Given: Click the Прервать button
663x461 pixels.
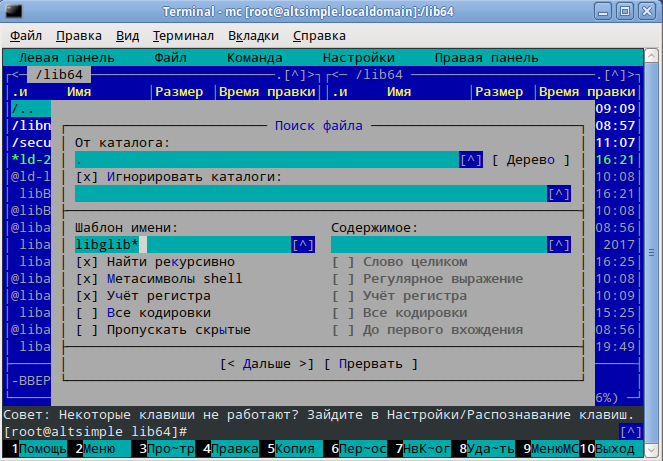Looking at the screenshot, I should pyautogui.click(x=371, y=364).
